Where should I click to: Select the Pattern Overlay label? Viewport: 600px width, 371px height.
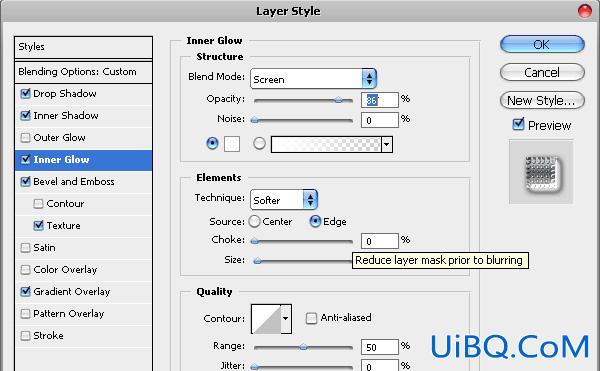(68, 314)
